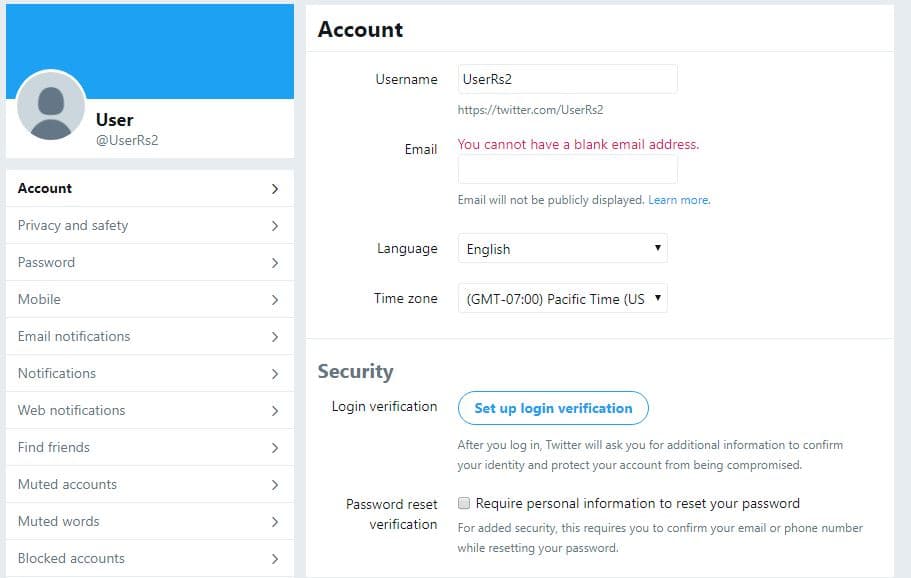
Task: Click the chevron arrow beside Mobile
Action: pyautogui.click(x=275, y=300)
